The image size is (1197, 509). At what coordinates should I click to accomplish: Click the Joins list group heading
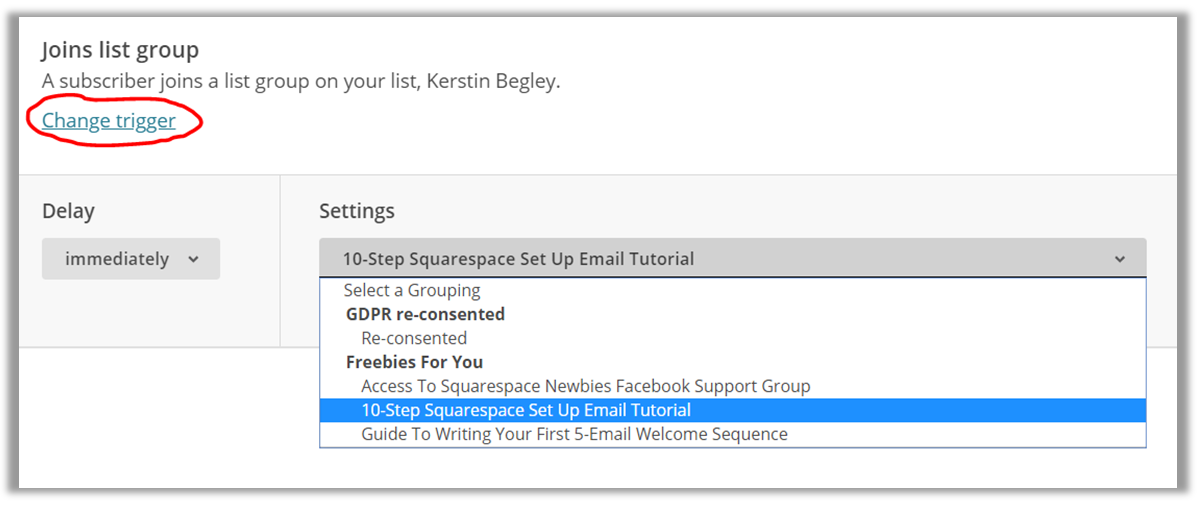pyautogui.click(x=120, y=50)
